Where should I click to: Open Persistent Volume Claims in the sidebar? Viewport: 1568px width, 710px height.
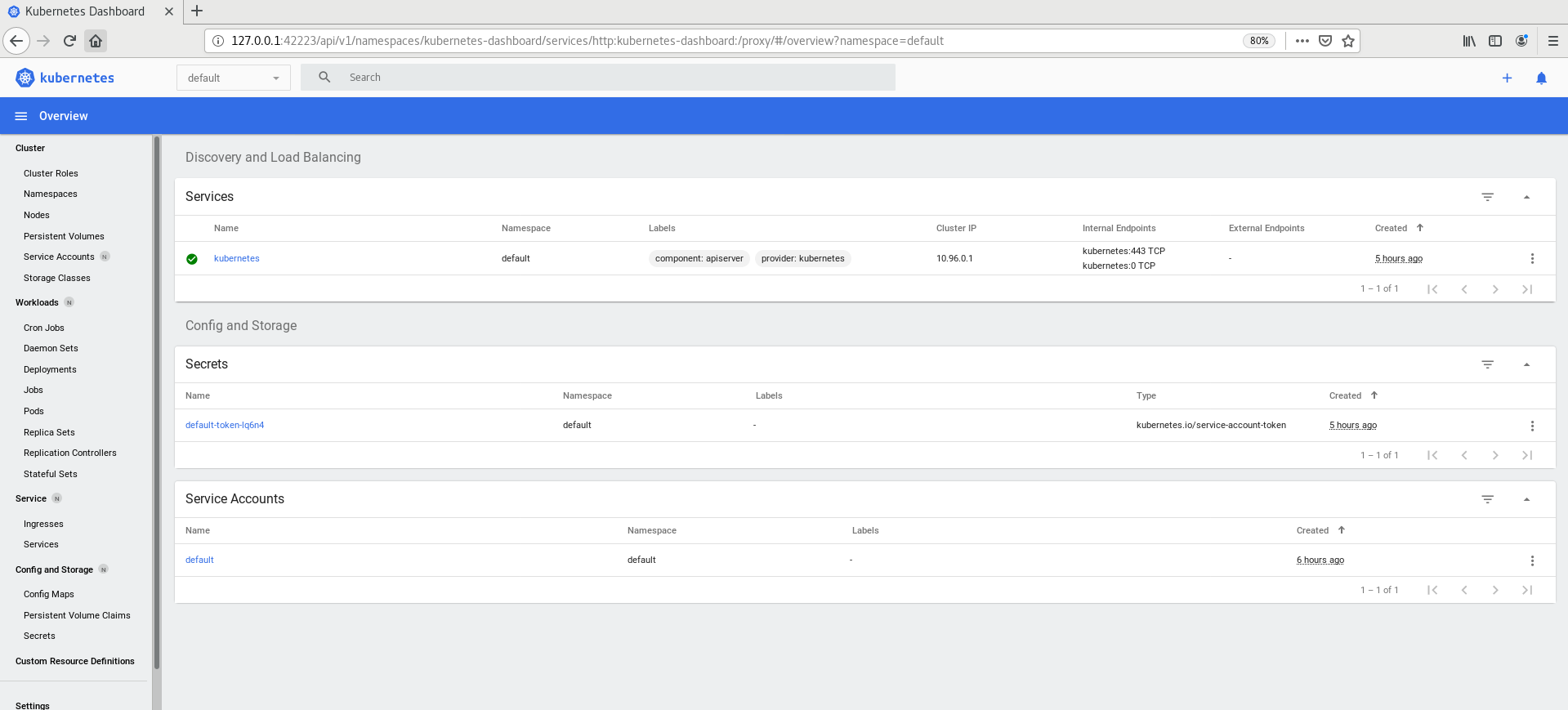[77, 615]
